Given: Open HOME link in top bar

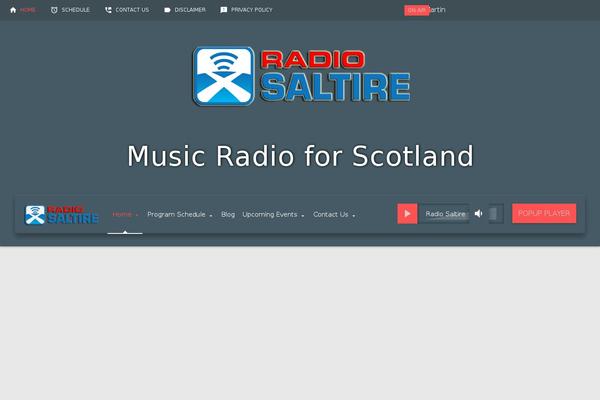Looking at the screenshot, I should (28, 10).
